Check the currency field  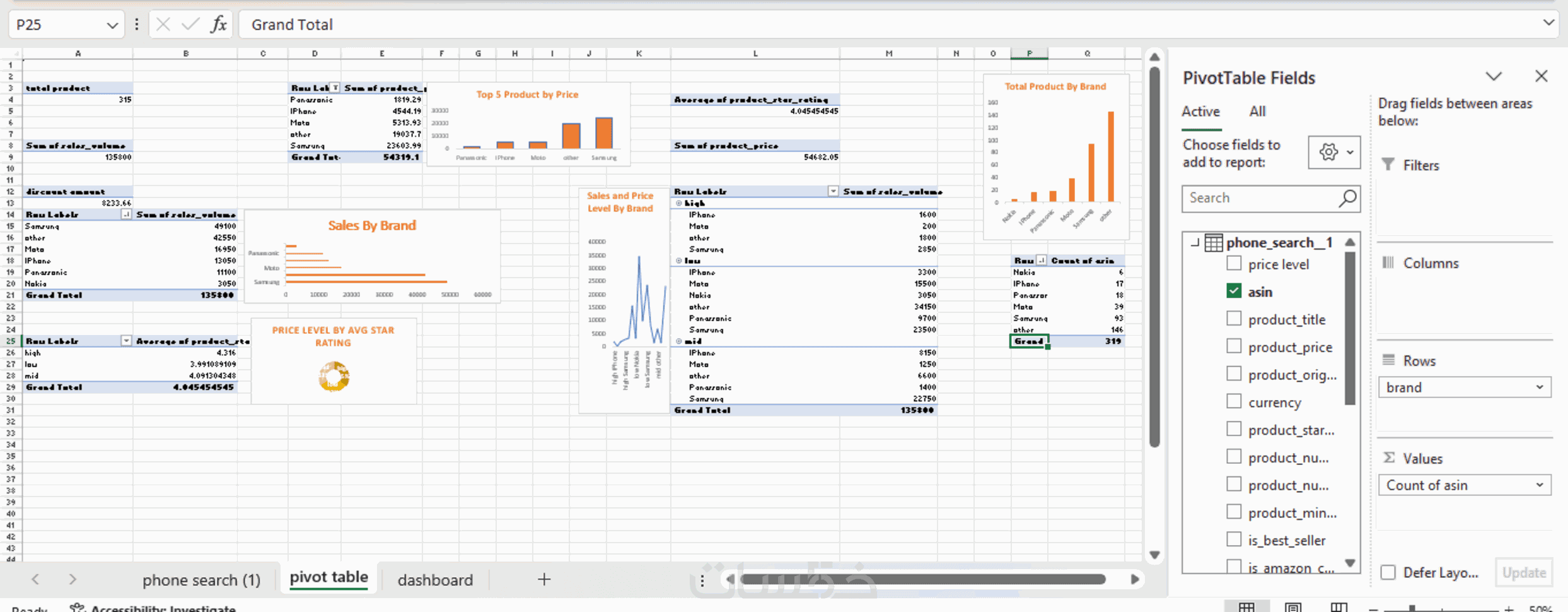tap(1234, 401)
